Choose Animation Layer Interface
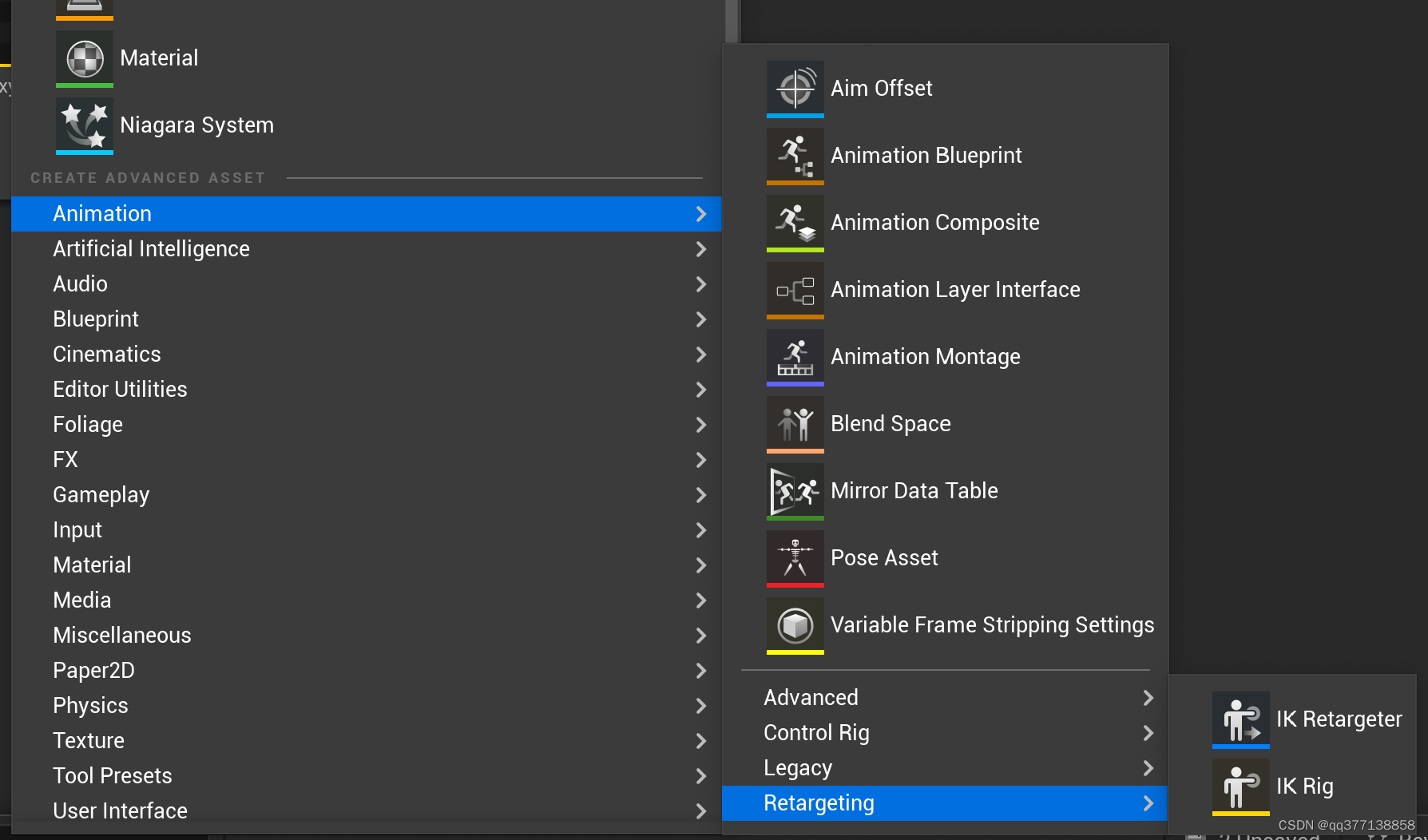The height and width of the screenshot is (840, 1428). coord(946,290)
